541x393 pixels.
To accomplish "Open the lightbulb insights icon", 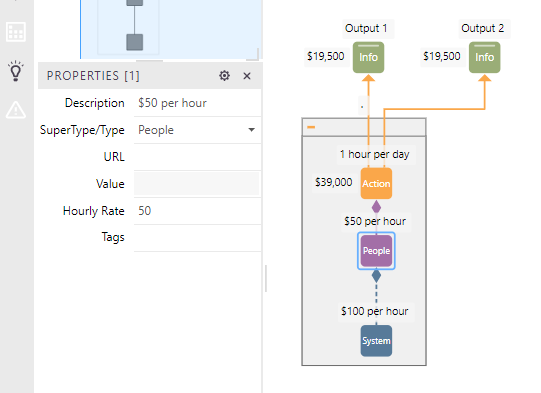I will click(16, 71).
